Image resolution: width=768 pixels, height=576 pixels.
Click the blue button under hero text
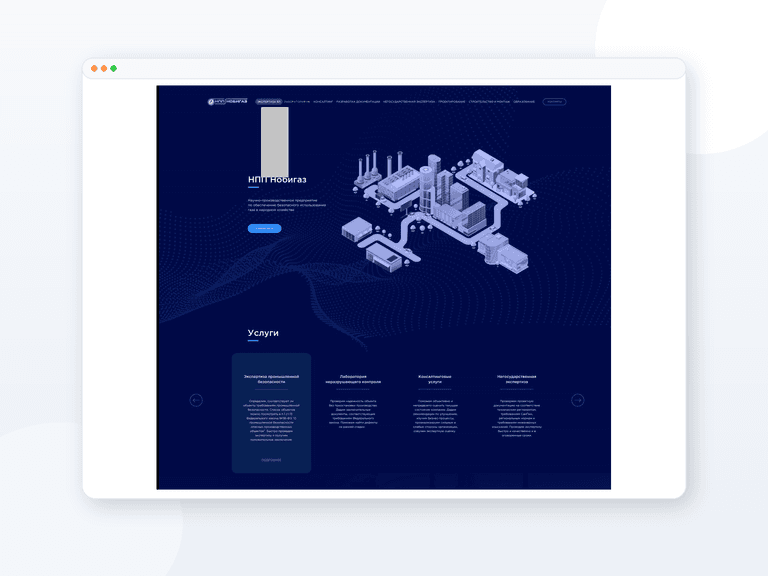tap(264, 228)
